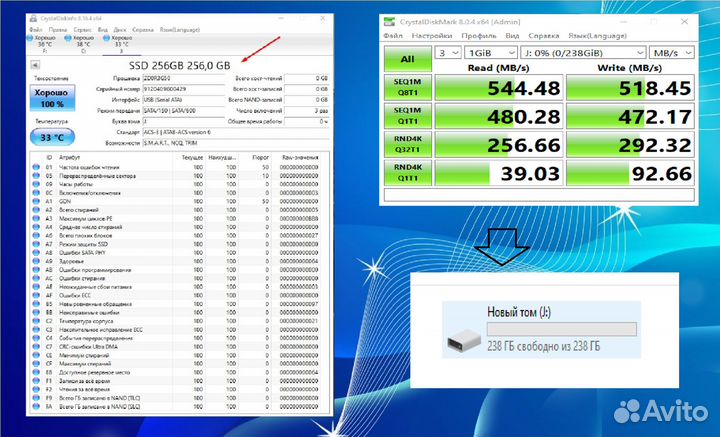Click the empty status box below CrystalDiskMark results
Viewport: 720px width, 437px height.
(539, 195)
